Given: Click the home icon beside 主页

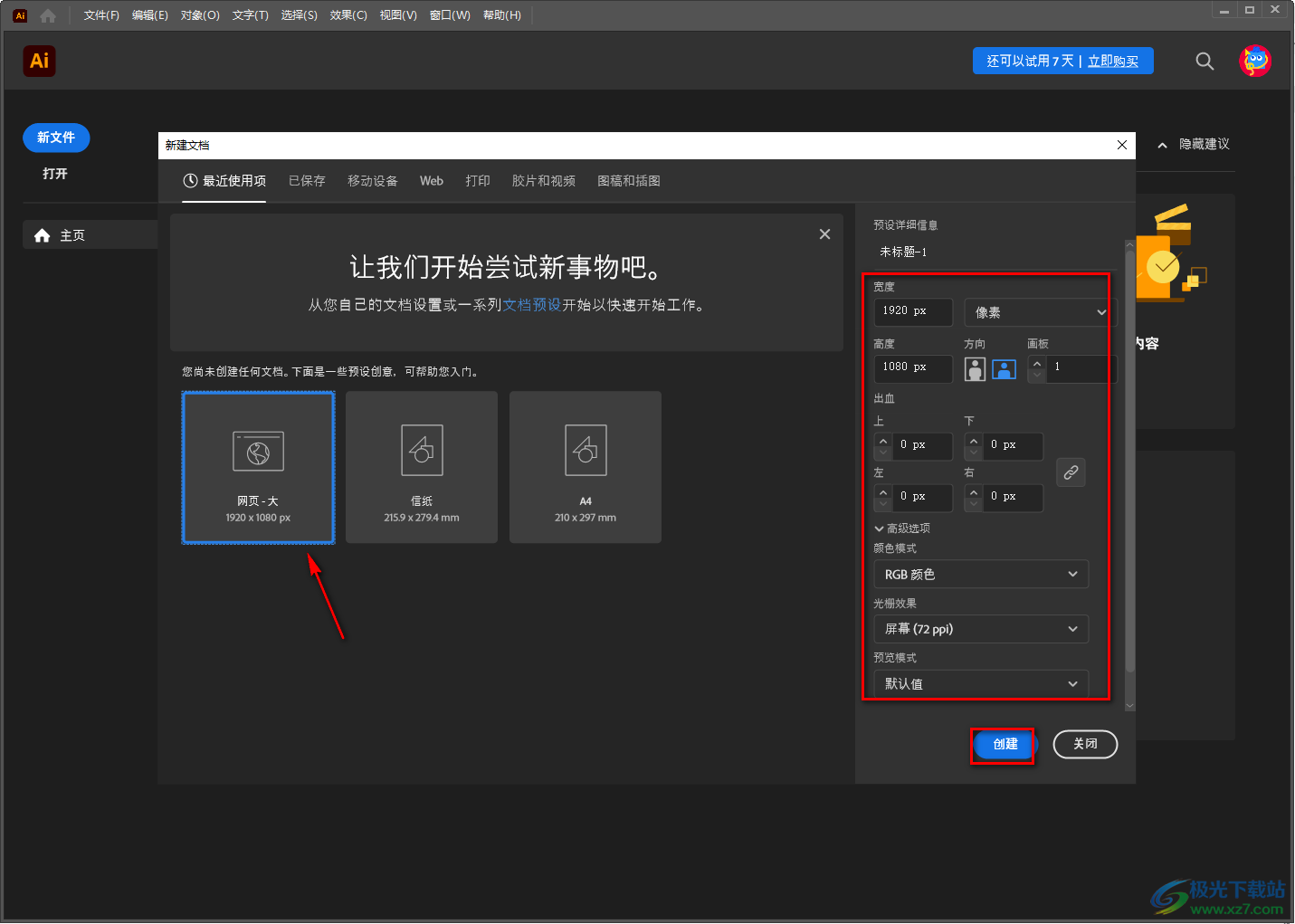Looking at the screenshot, I should (42, 235).
